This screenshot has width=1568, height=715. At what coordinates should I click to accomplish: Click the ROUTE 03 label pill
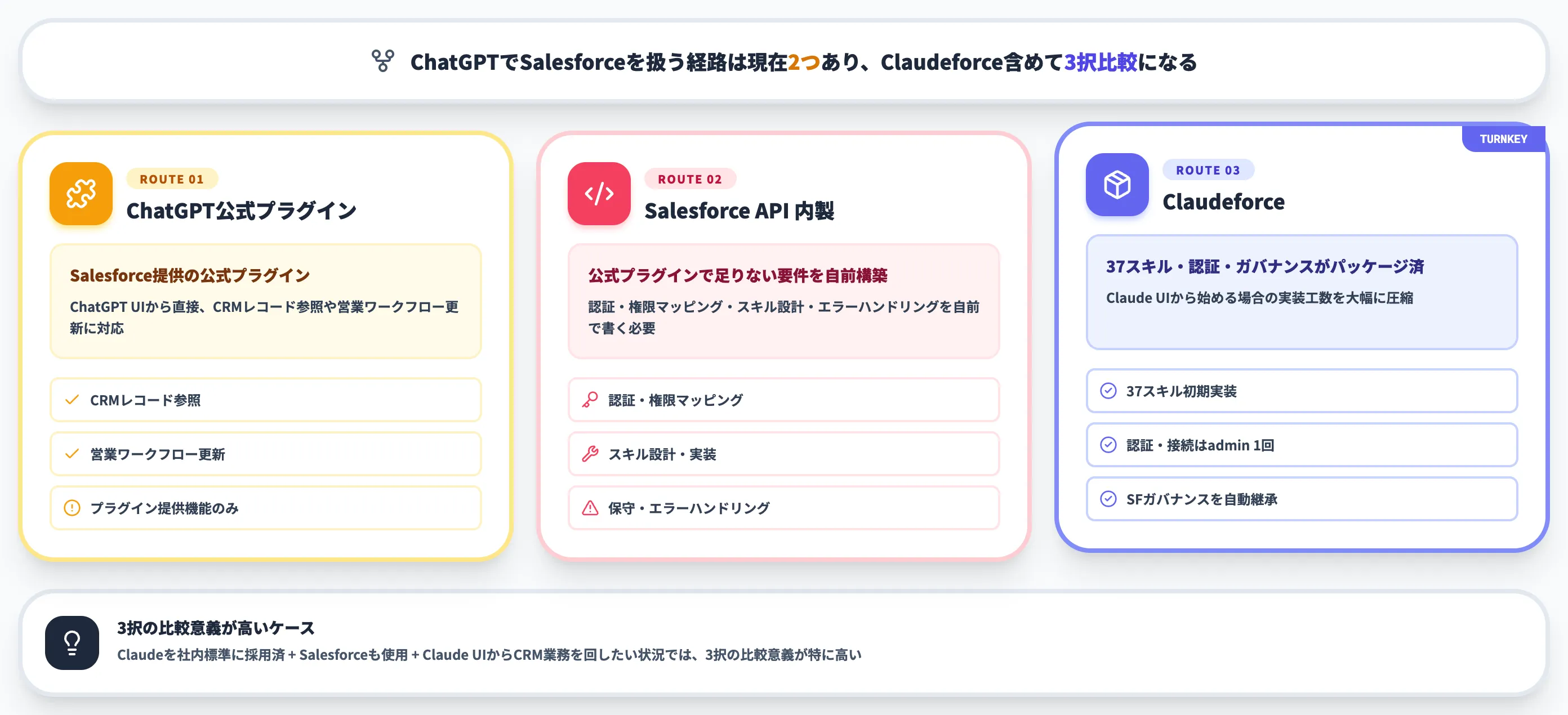point(1208,171)
